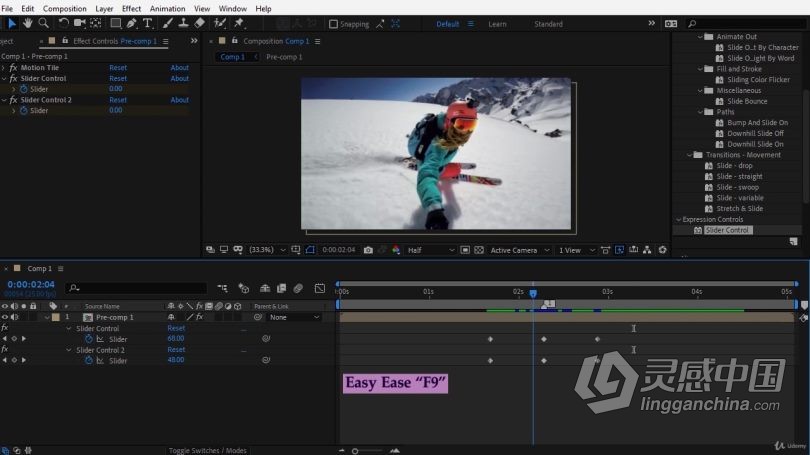810x455 pixels.
Task: Toggle Slider stopwatch under Slider Control in timeline
Action: [x=89, y=339]
